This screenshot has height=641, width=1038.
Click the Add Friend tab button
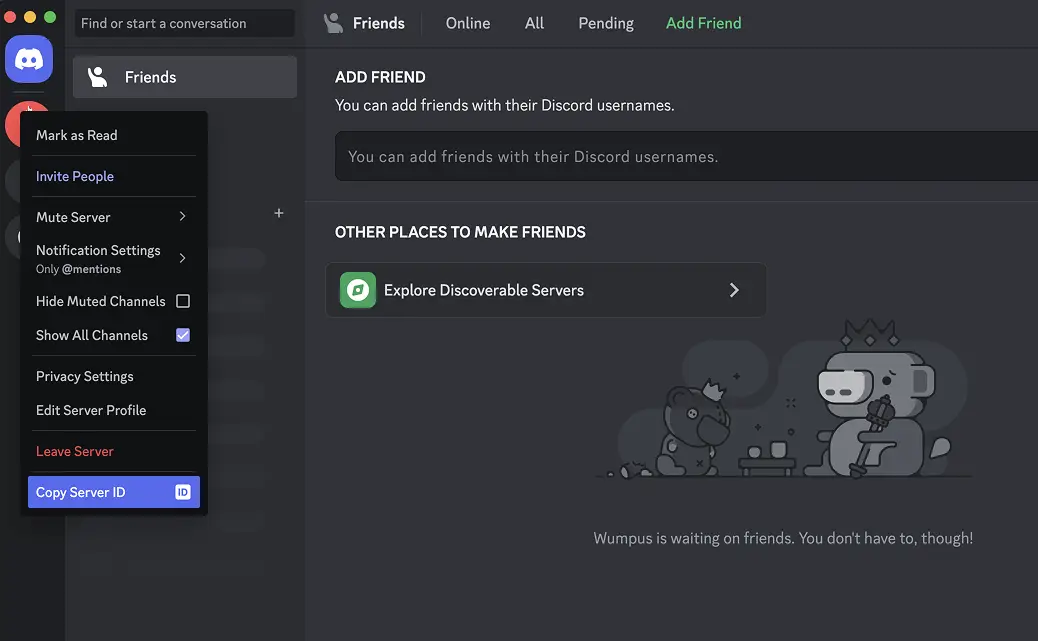704,23
